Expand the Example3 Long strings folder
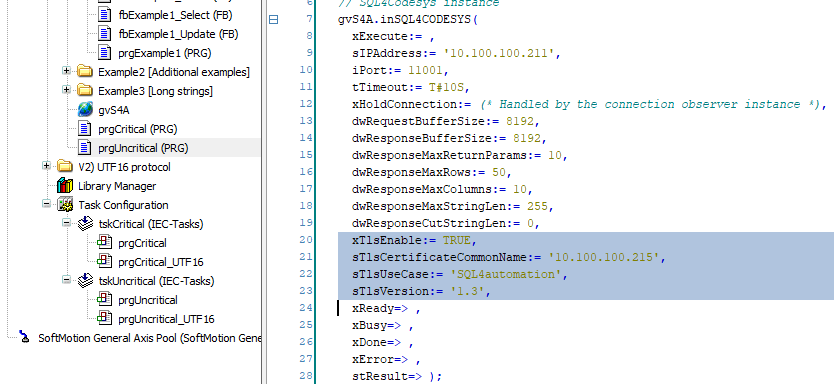Screen dimensions: 834x384 tap(66, 90)
